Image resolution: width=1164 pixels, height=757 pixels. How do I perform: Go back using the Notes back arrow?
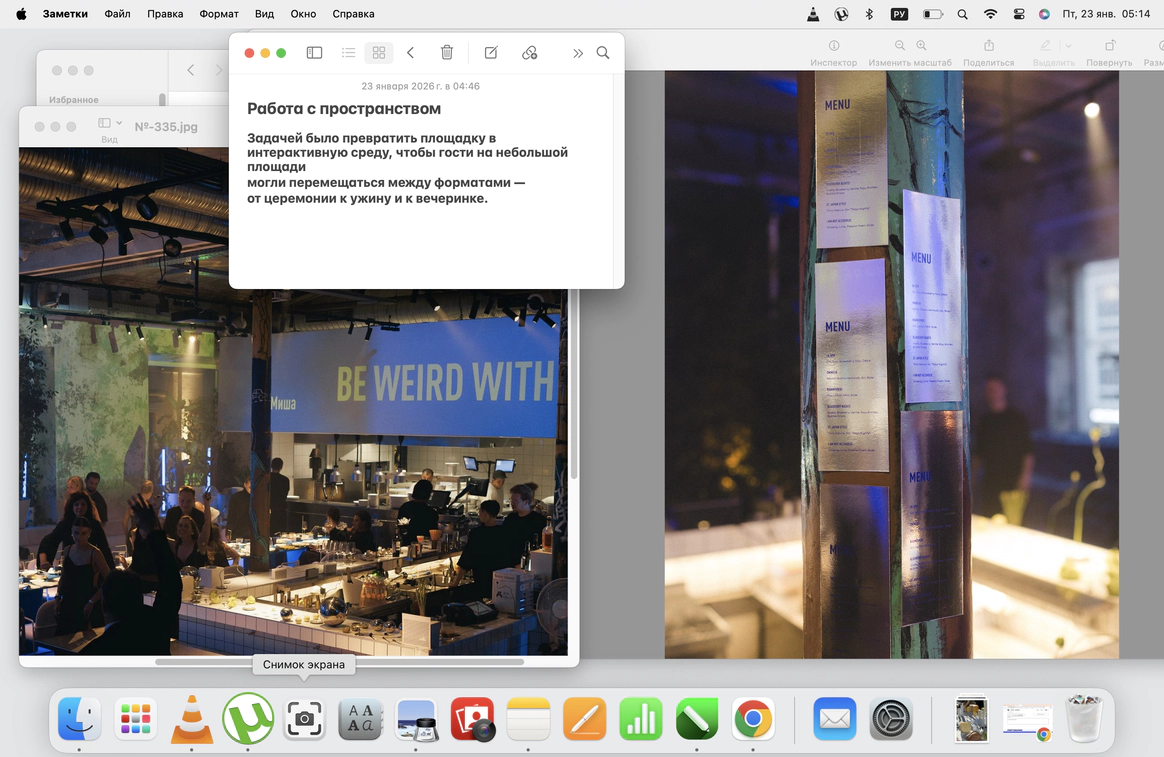pyautogui.click(x=410, y=53)
